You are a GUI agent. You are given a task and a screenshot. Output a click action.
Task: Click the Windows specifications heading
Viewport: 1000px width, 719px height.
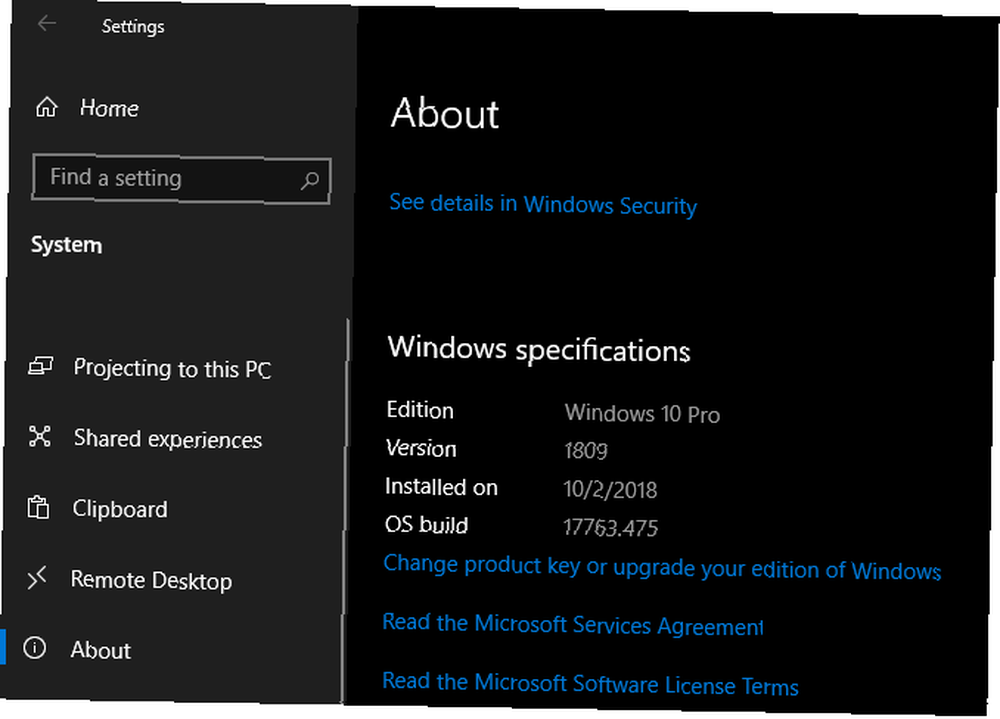point(539,349)
